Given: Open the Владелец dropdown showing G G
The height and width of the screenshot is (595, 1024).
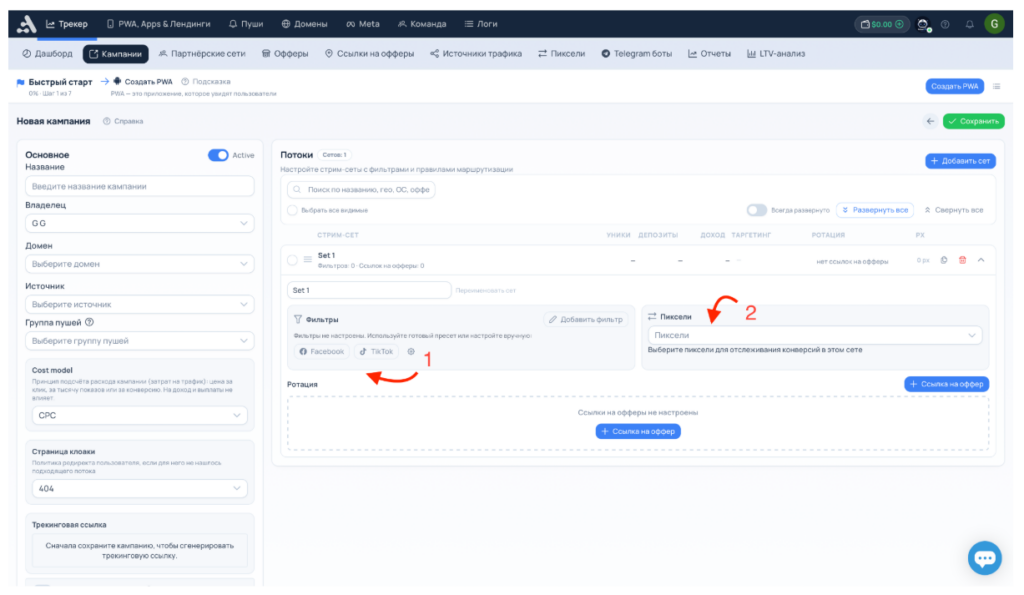Looking at the screenshot, I should point(140,223).
